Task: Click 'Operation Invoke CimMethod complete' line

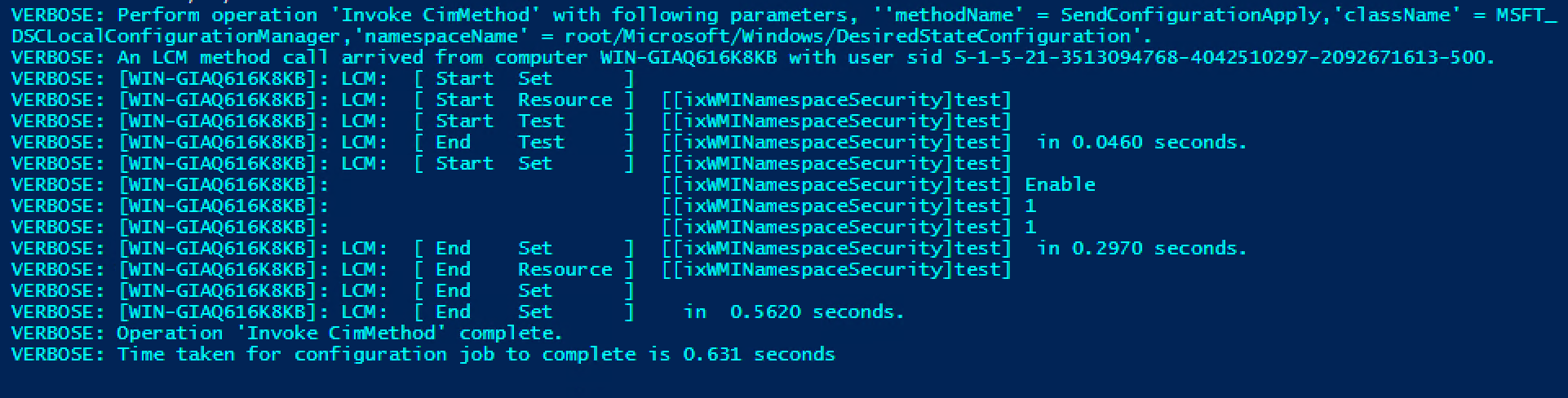Action: [339, 333]
